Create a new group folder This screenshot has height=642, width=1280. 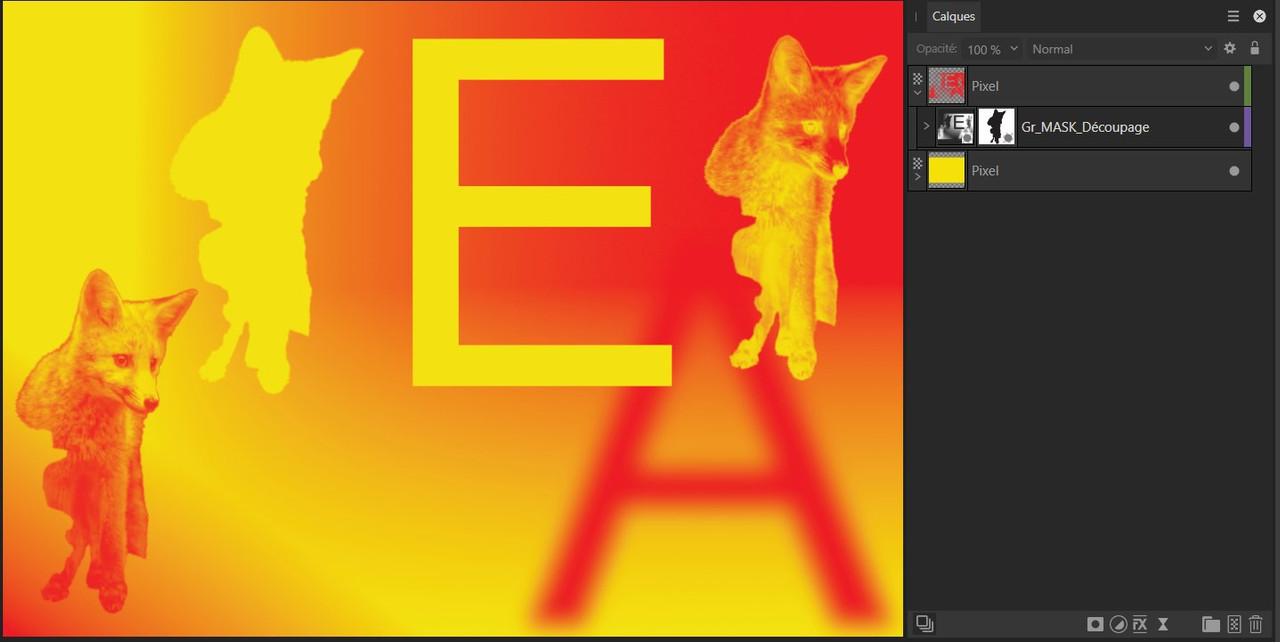pos(1211,624)
